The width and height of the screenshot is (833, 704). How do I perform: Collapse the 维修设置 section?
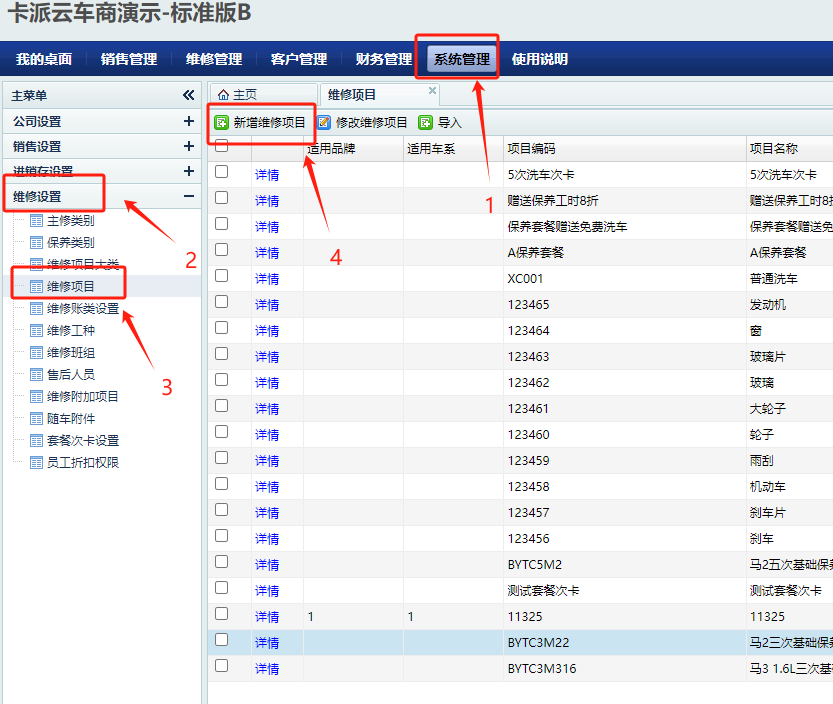pyautogui.click(x=189, y=197)
